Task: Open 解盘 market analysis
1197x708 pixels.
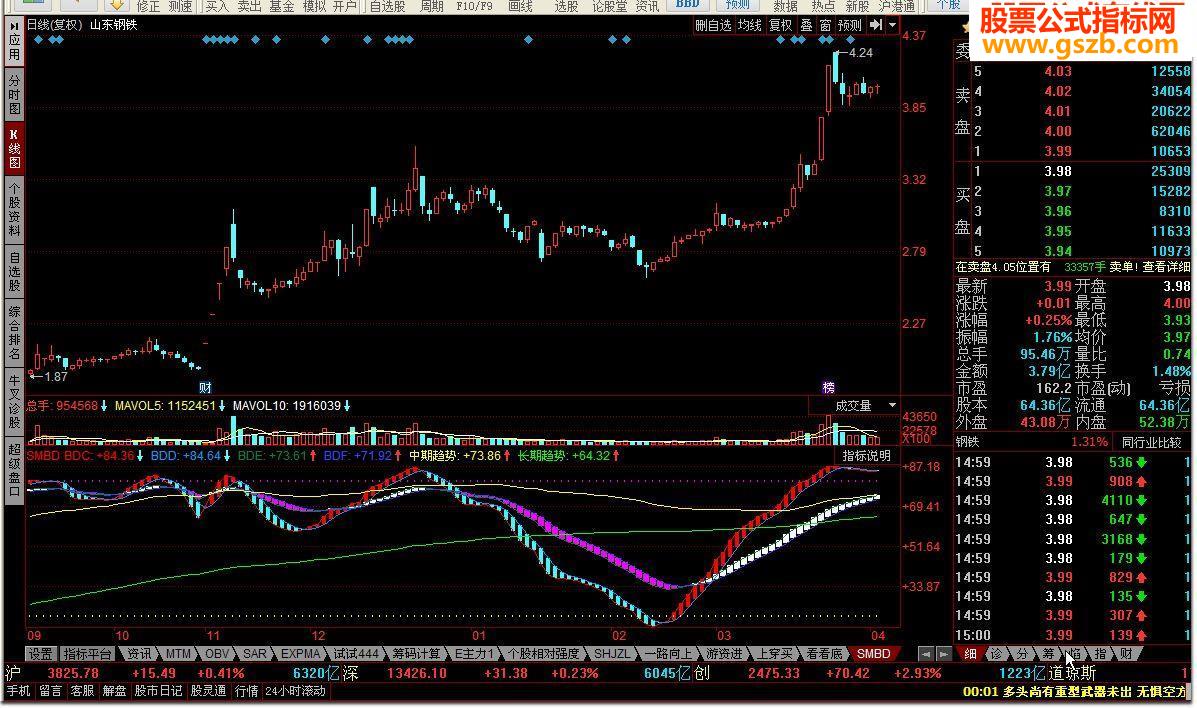Action: point(115,691)
